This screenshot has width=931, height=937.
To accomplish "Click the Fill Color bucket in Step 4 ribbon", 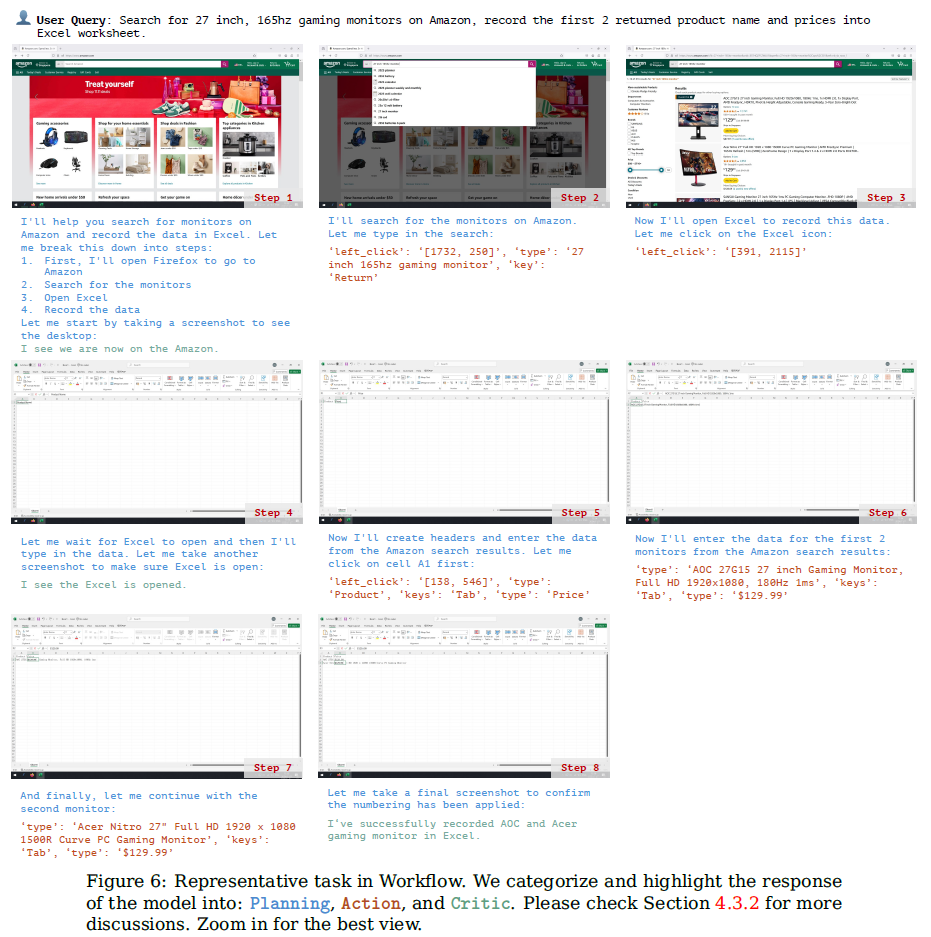I will 71,384.
